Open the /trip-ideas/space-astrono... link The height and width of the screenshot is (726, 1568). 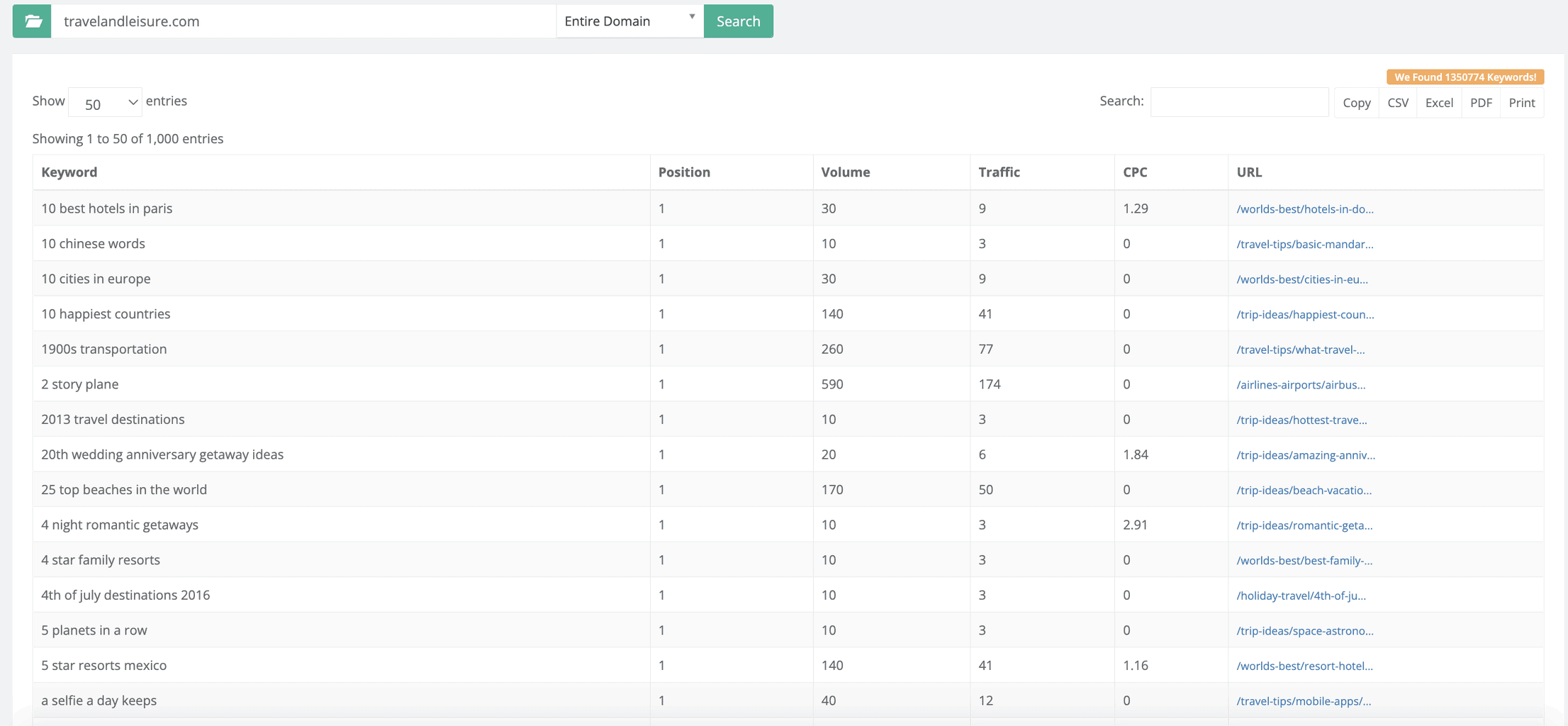[x=1305, y=631]
